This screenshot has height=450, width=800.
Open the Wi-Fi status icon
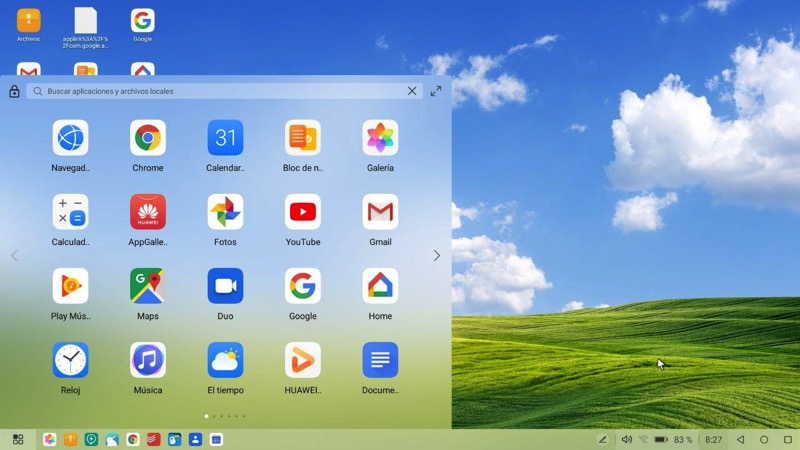pyautogui.click(x=643, y=439)
